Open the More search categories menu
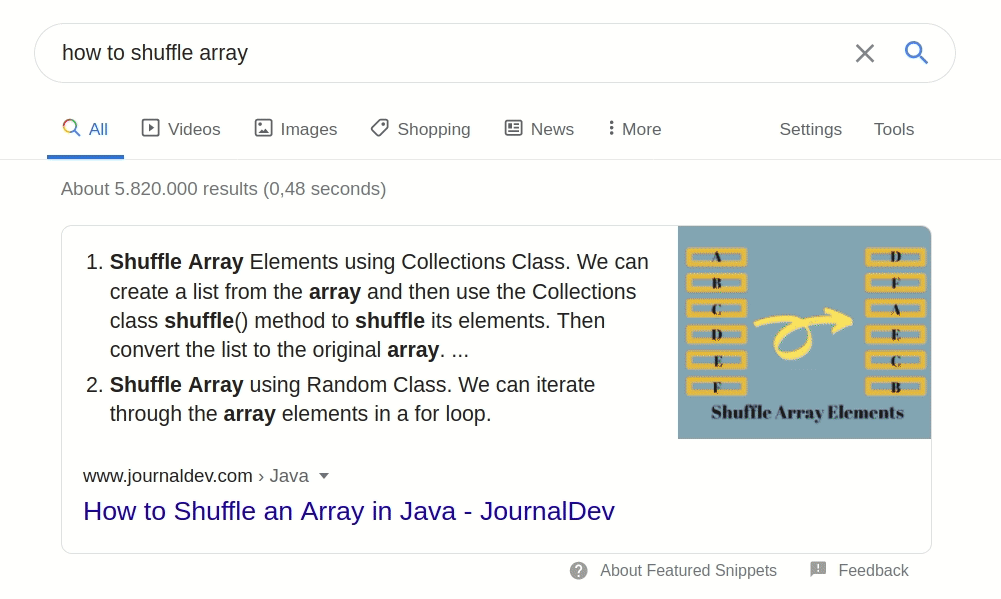The width and height of the screenshot is (1001, 599). point(634,129)
